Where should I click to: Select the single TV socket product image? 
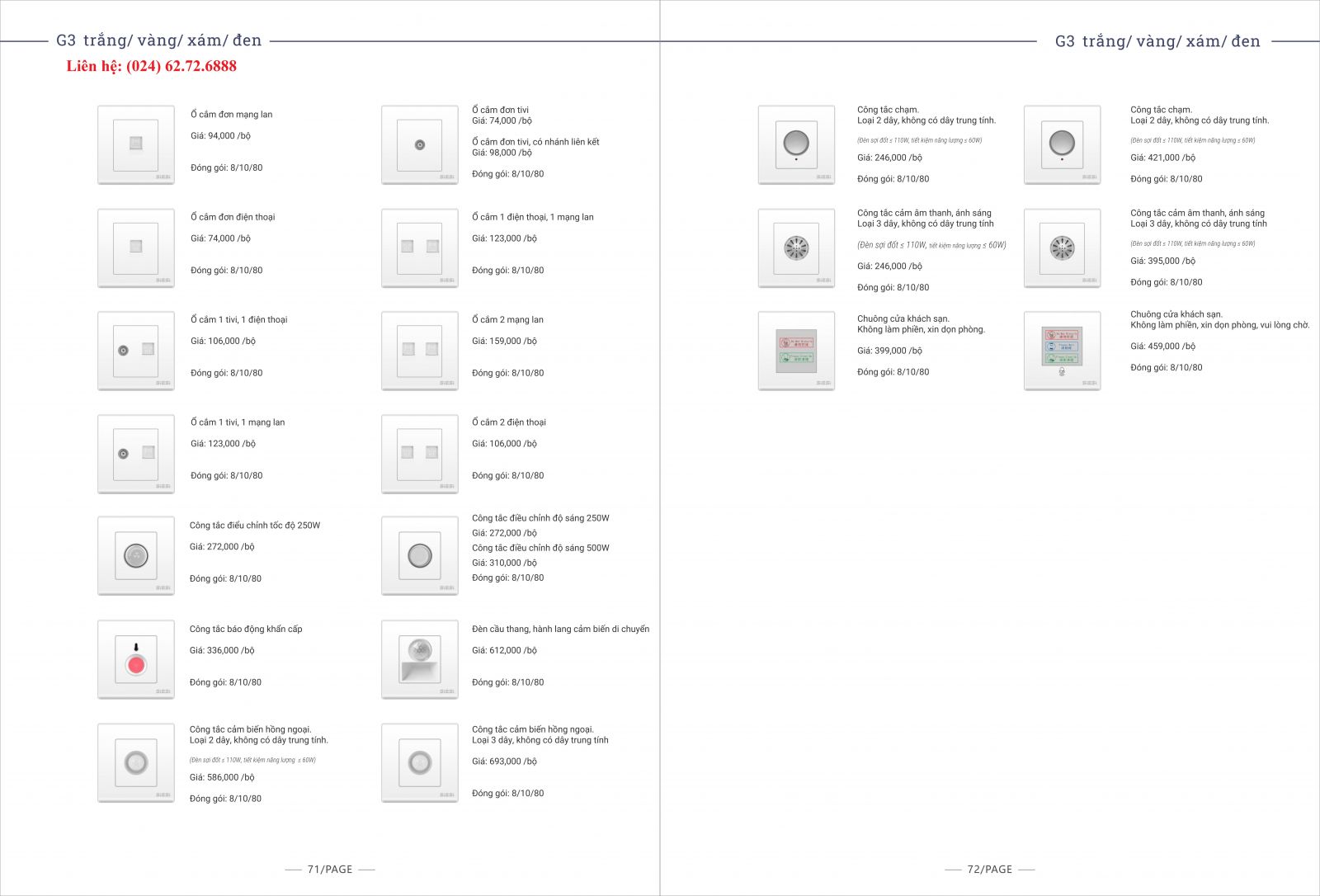pos(419,144)
